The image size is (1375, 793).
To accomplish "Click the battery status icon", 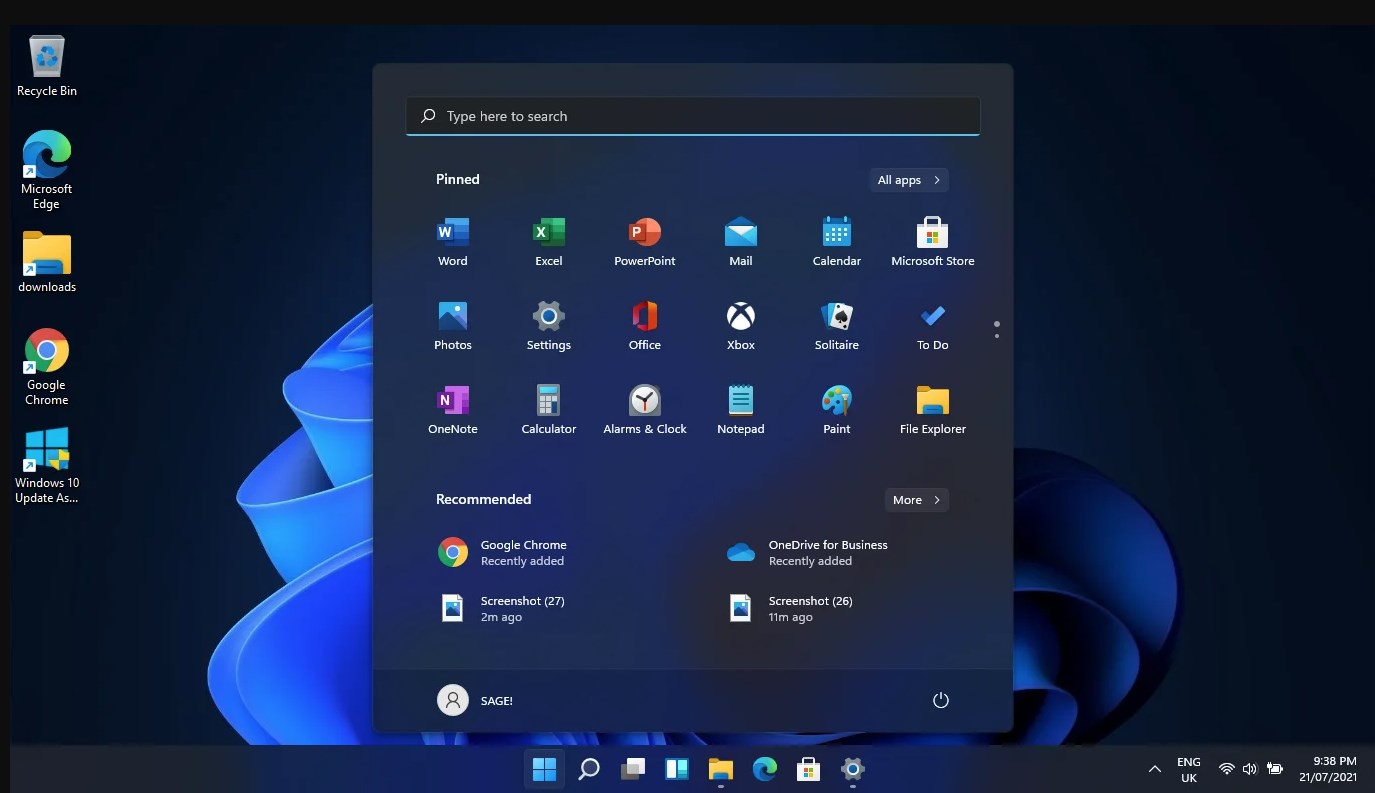I will coord(1275,769).
